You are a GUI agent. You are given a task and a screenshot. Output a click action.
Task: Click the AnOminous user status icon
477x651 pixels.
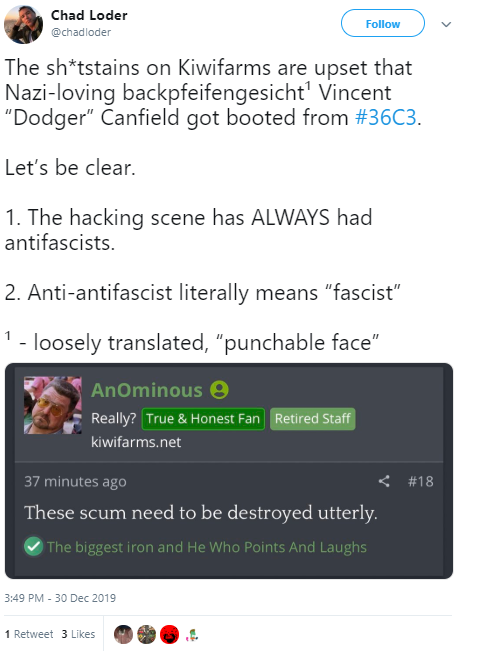point(219,390)
